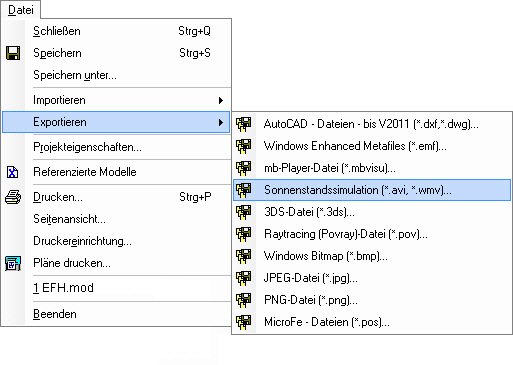Click the Exportieren submenu arrow

tap(221, 122)
